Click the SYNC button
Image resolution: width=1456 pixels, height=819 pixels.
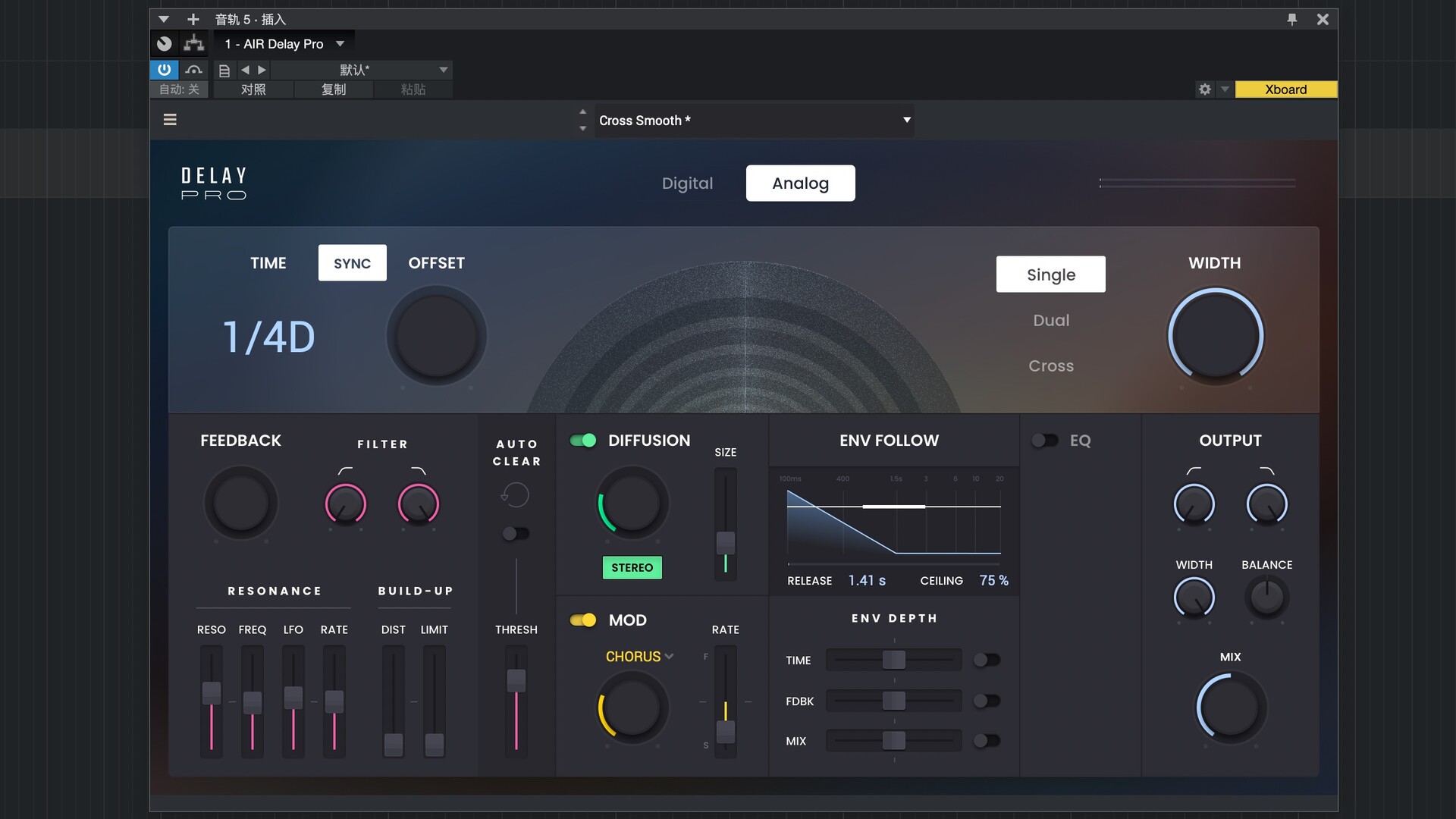tap(352, 263)
